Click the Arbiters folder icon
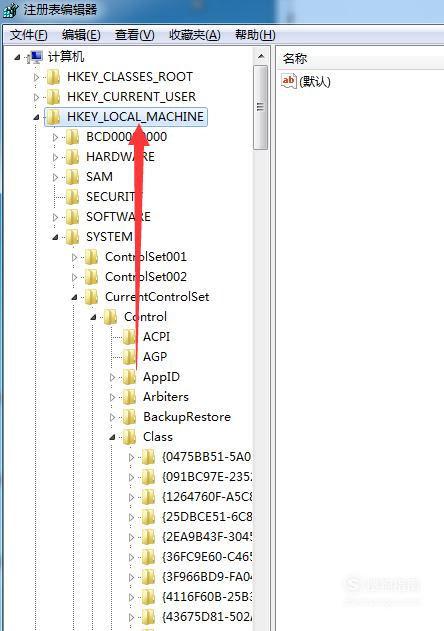 [x=129, y=397]
